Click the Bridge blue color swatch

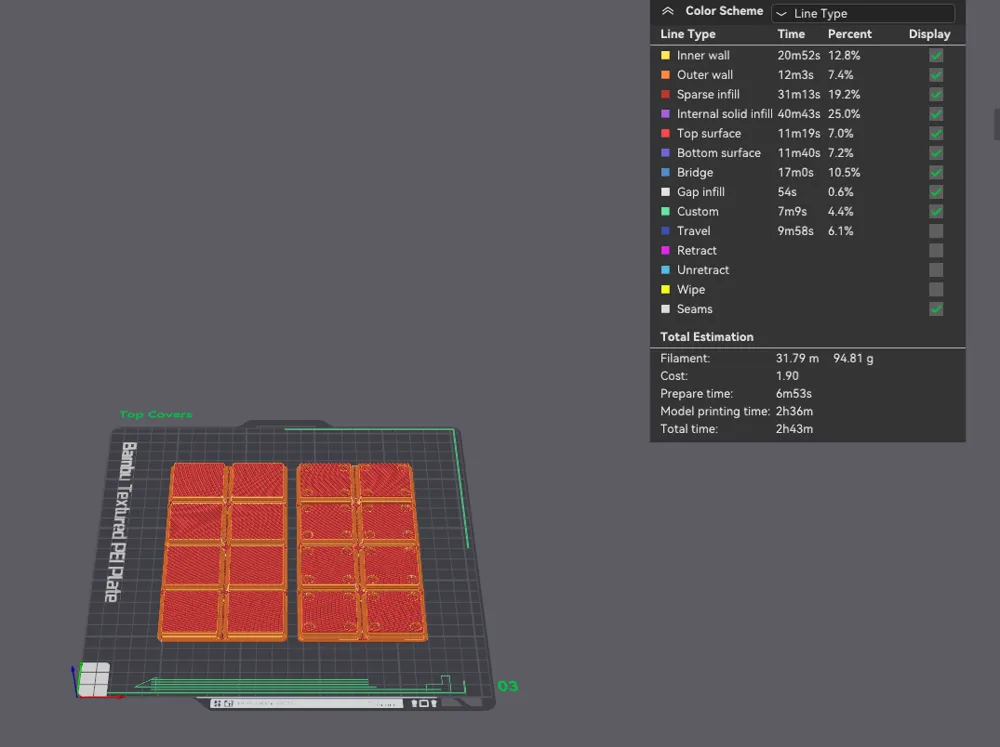coord(665,172)
